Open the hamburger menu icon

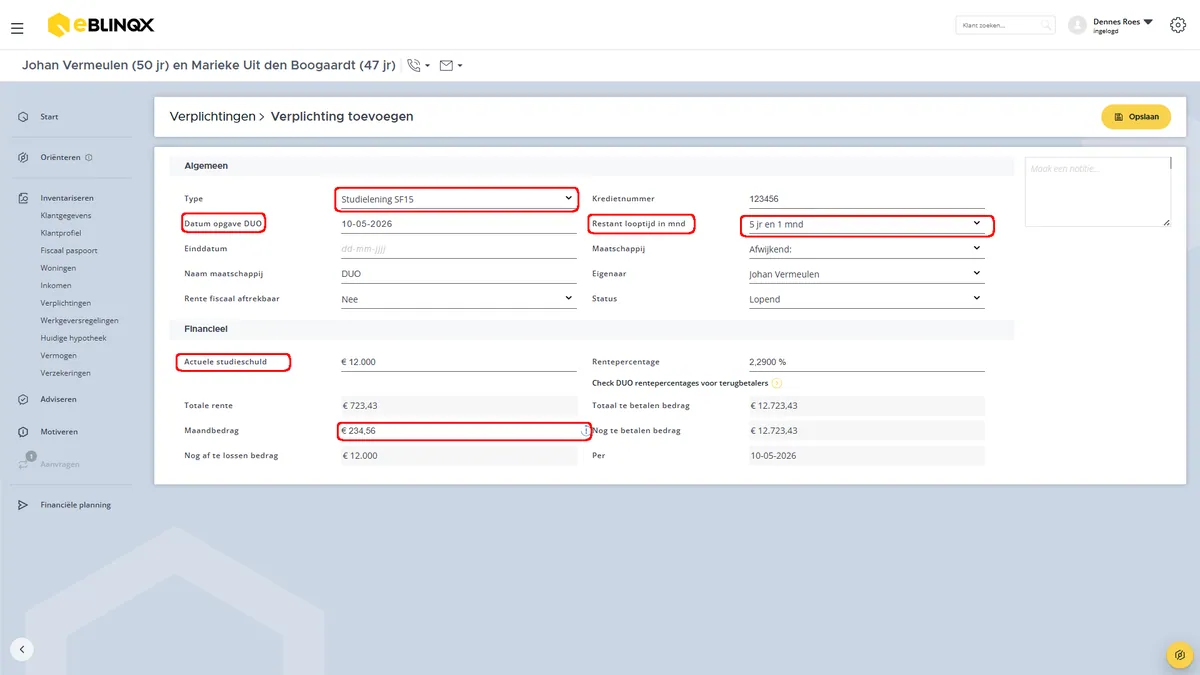coord(17,29)
